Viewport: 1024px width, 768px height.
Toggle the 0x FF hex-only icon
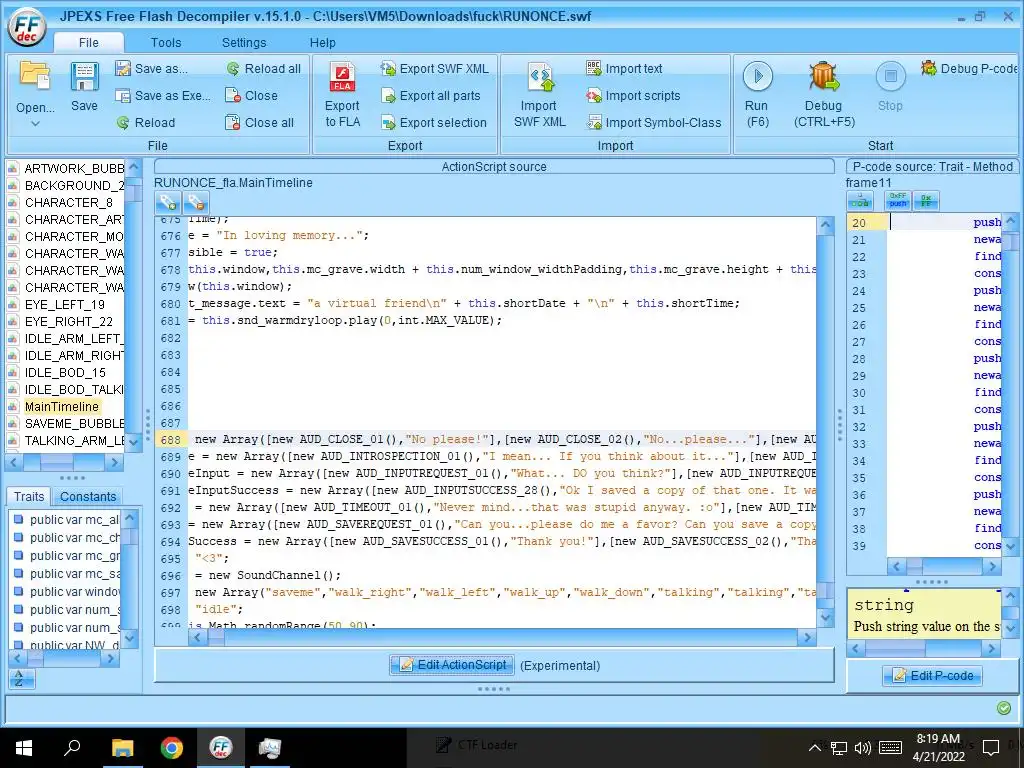926,201
